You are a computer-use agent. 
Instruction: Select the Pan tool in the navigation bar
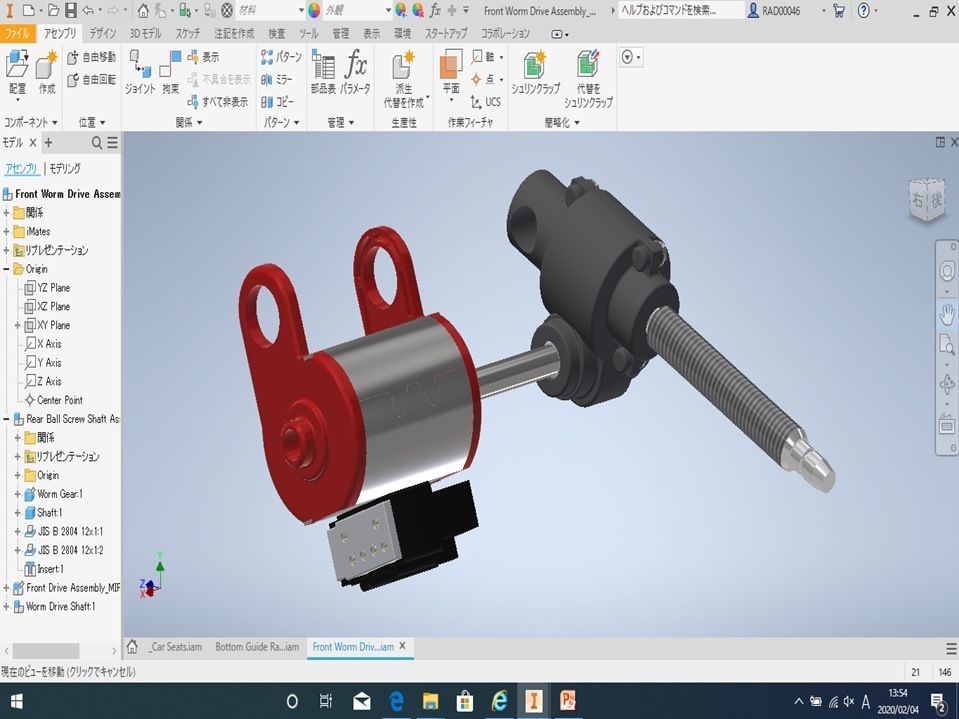(x=946, y=314)
